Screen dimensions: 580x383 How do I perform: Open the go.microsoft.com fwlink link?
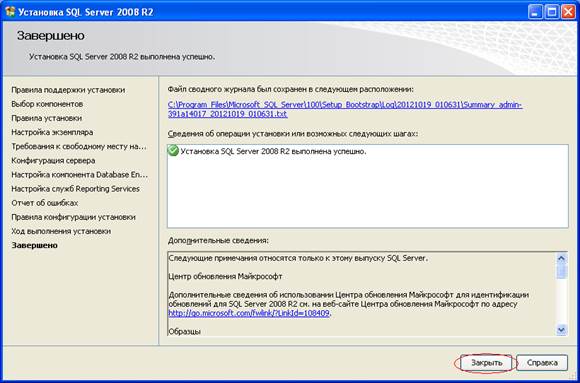249,313
